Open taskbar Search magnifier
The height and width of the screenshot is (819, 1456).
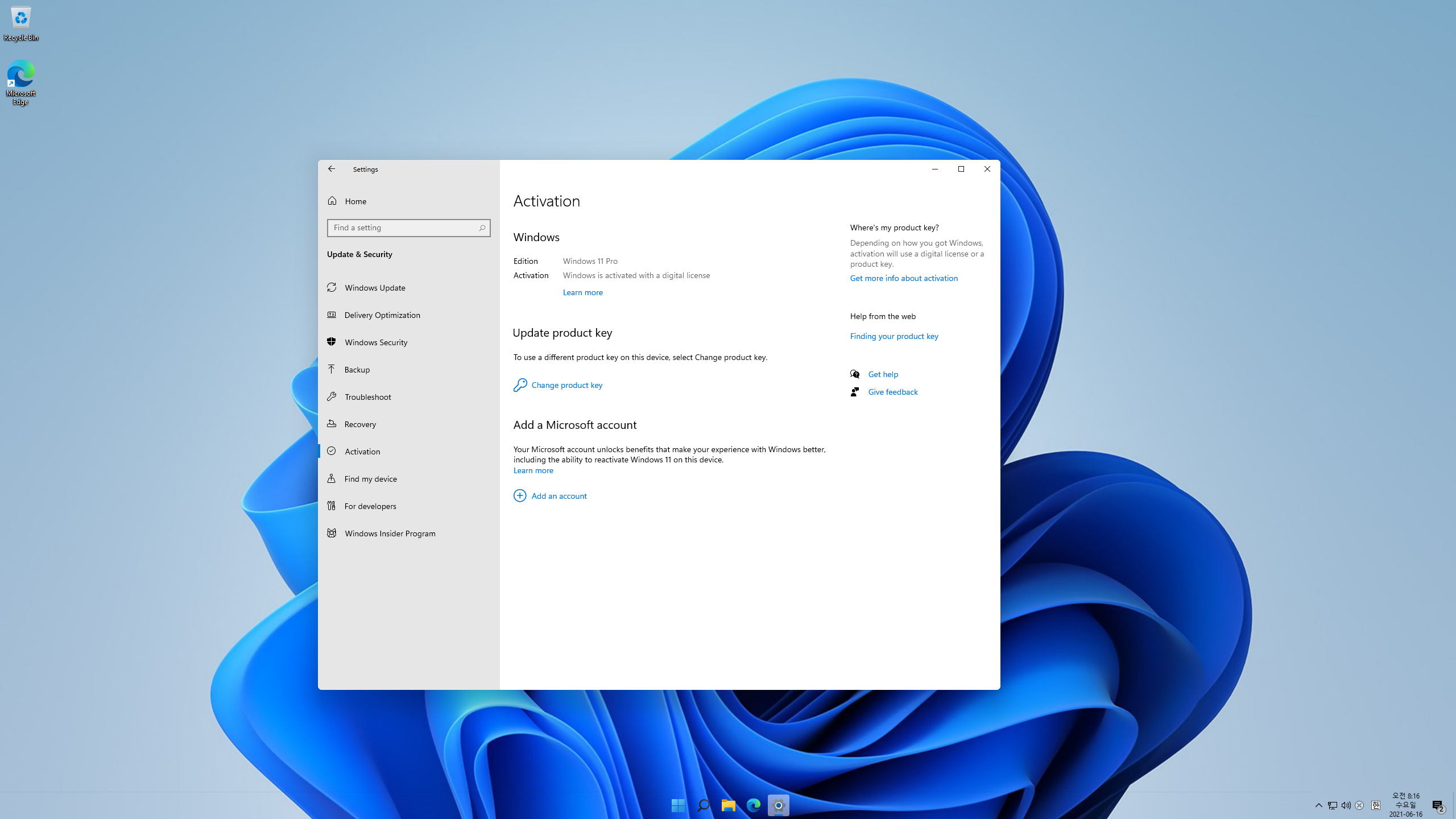coord(703,805)
